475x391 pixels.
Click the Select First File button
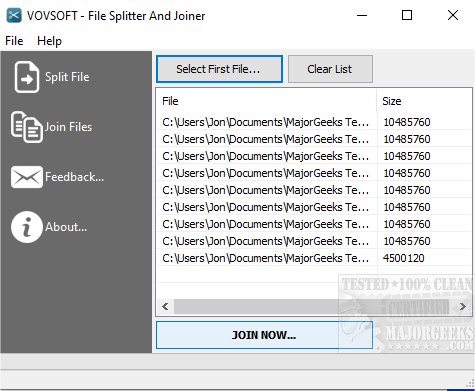tap(219, 69)
